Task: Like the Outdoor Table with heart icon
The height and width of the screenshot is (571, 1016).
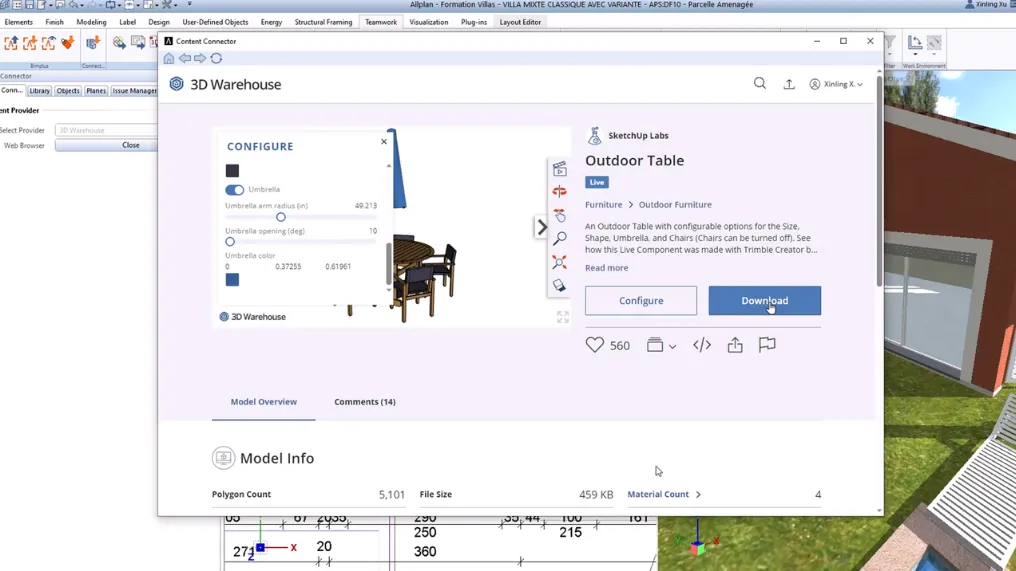Action: pyautogui.click(x=595, y=345)
